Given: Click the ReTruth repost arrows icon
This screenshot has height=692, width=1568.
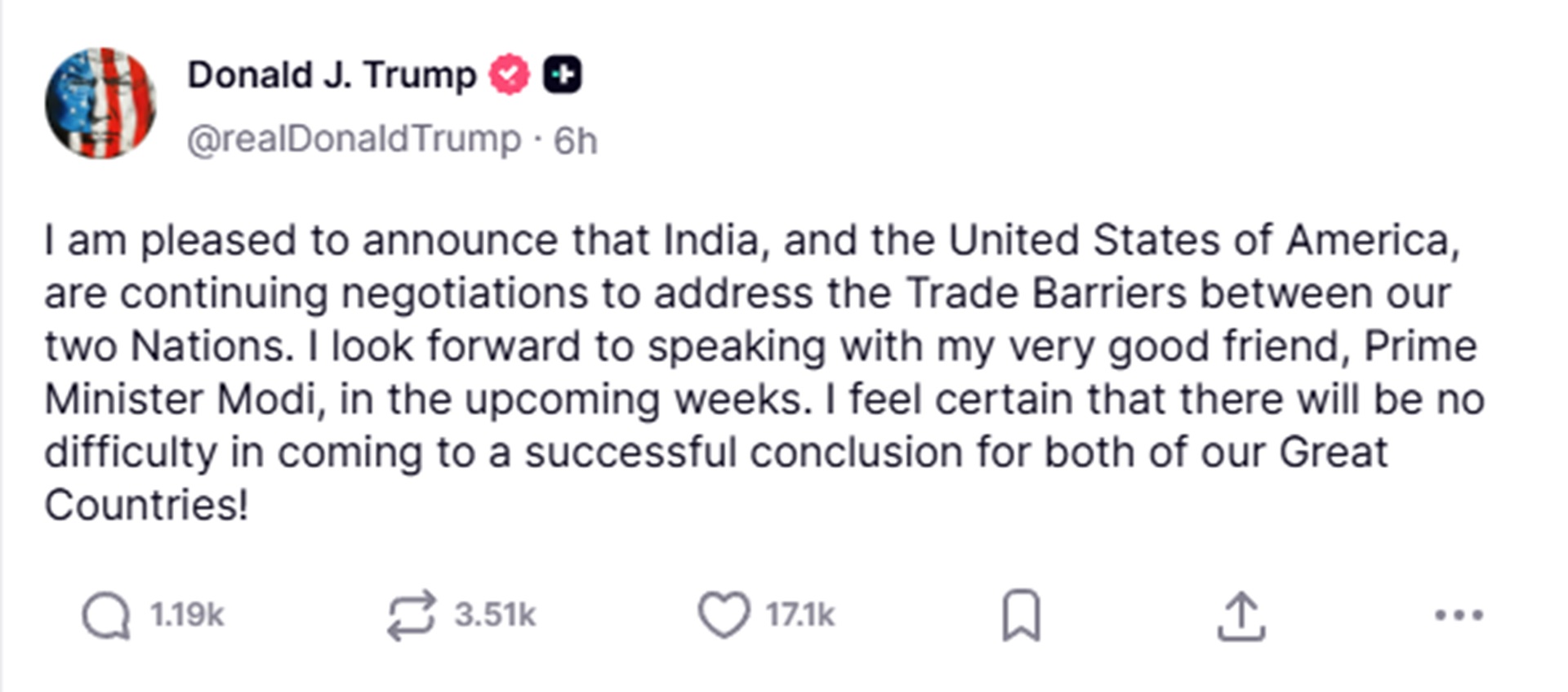Looking at the screenshot, I should point(411,615).
